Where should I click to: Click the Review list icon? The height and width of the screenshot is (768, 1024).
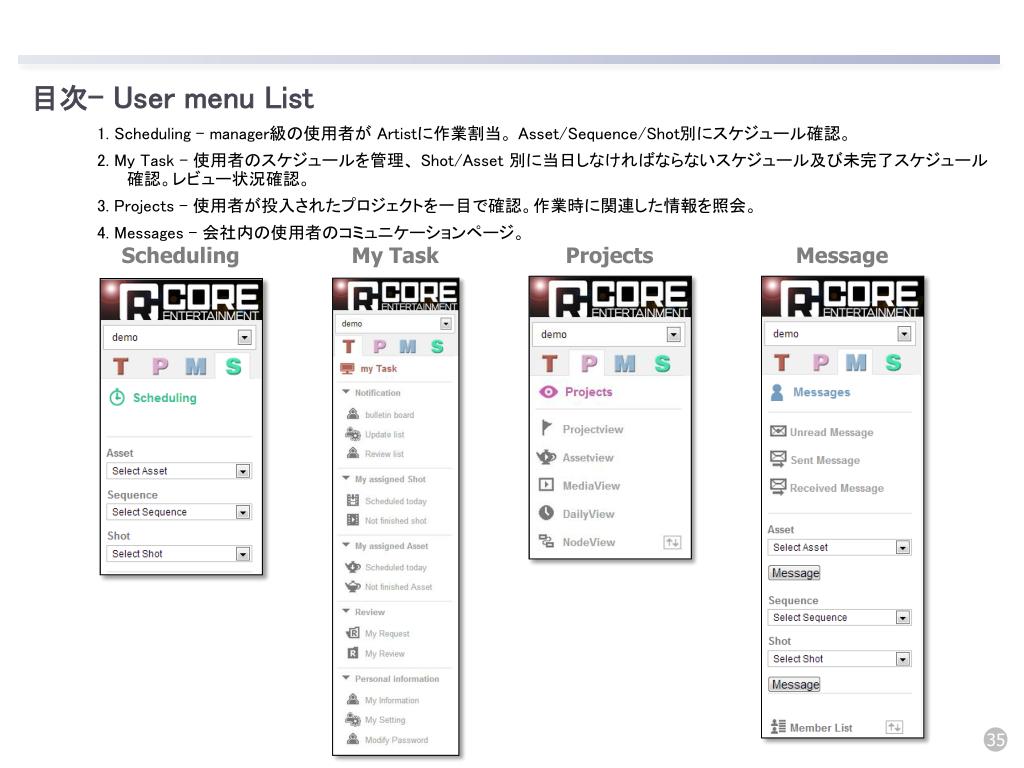[353, 453]
